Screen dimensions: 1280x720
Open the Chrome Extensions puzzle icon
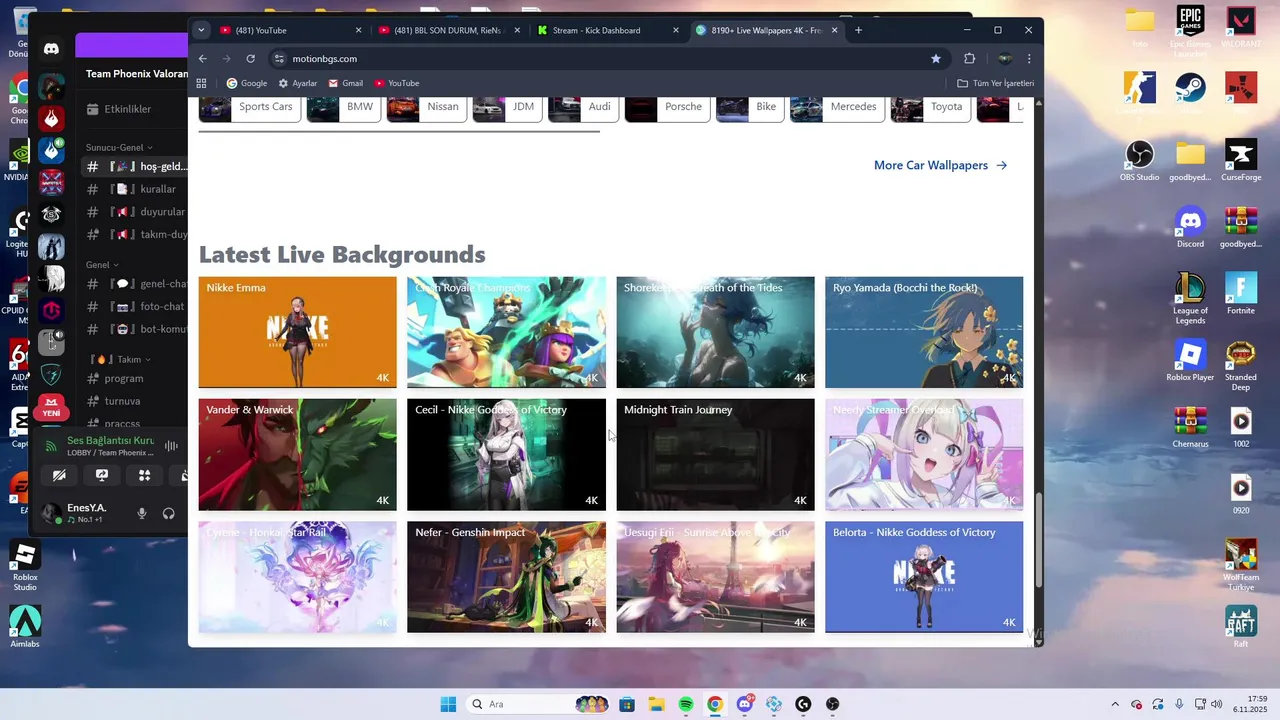tap(969, 58)
